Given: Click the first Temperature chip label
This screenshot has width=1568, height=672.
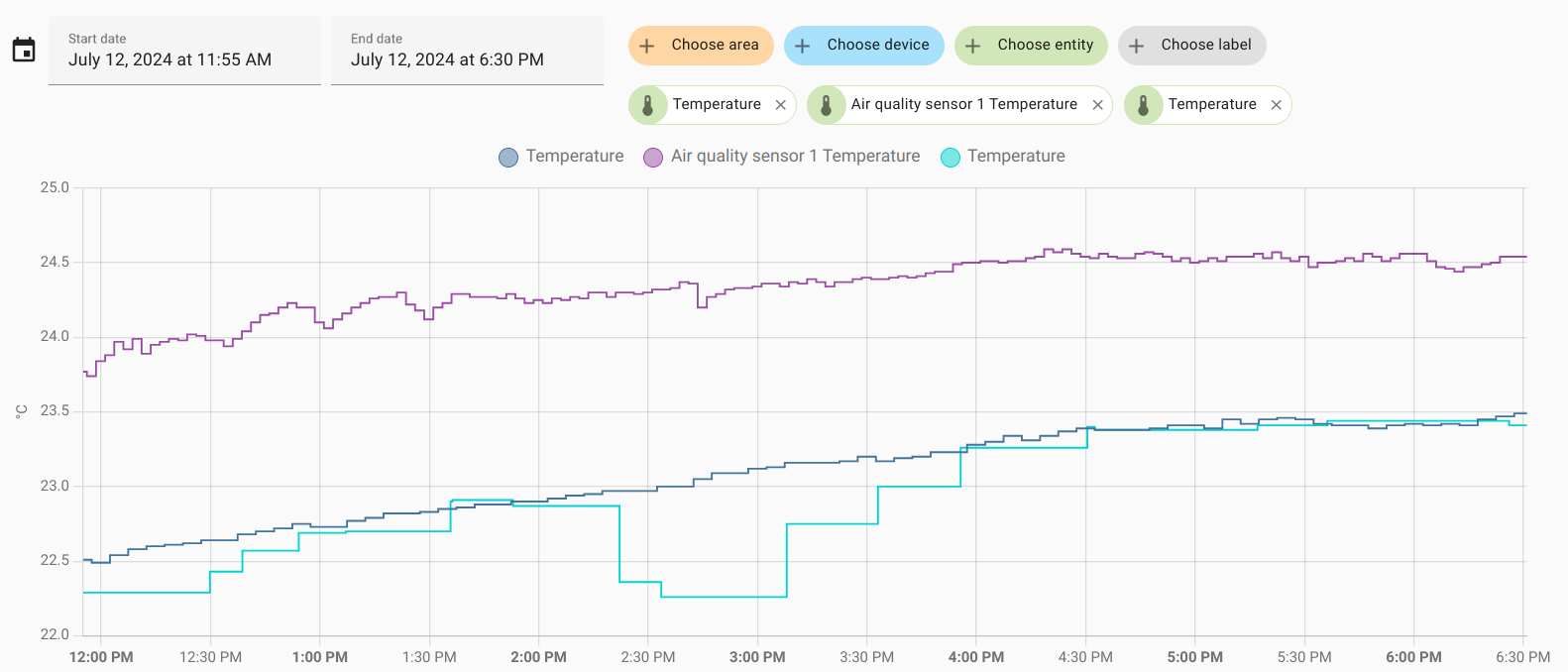Looking at the screenshot, I should [x=717, y=104].
